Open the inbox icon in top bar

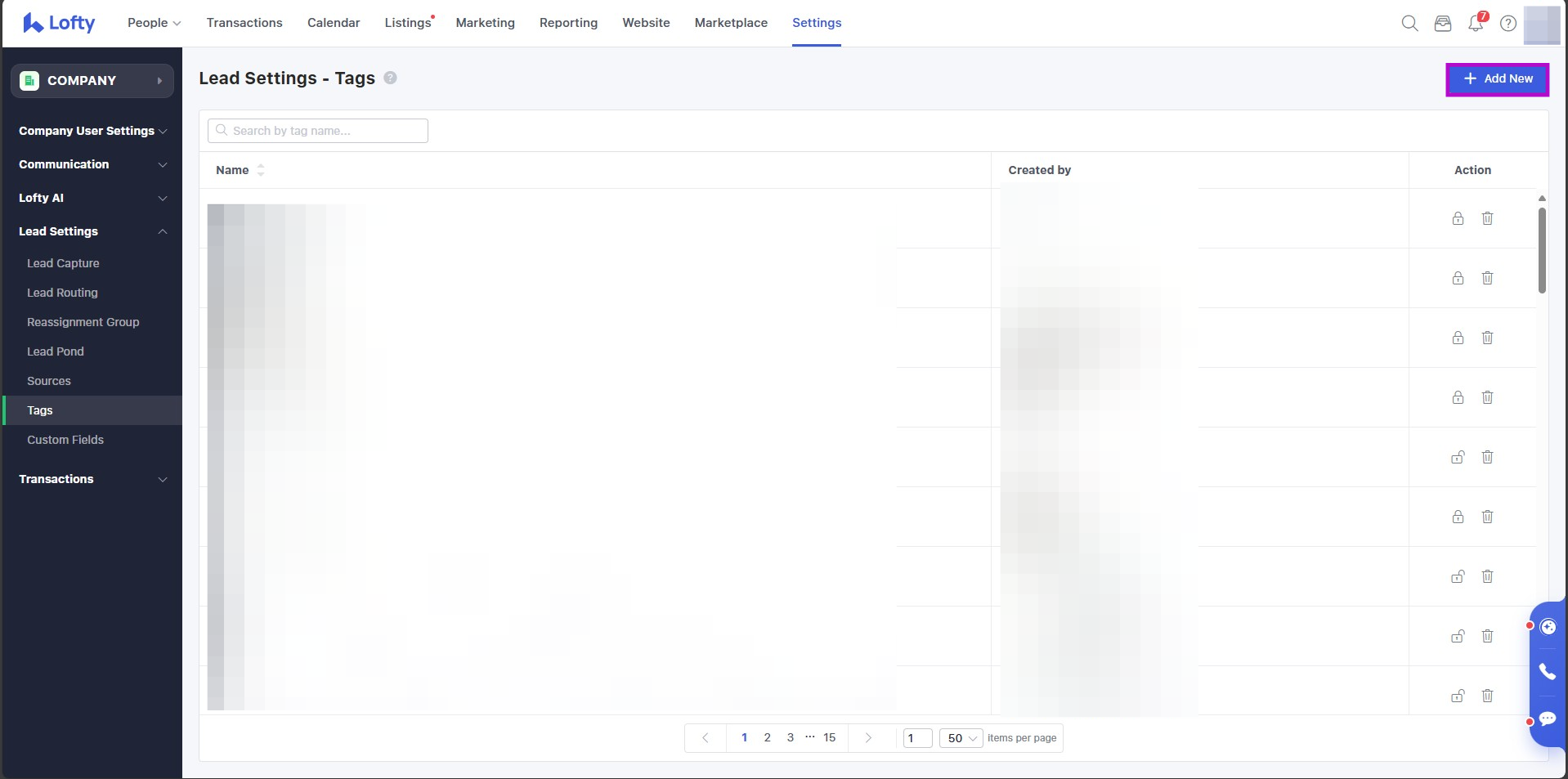tap(1443, 23)
